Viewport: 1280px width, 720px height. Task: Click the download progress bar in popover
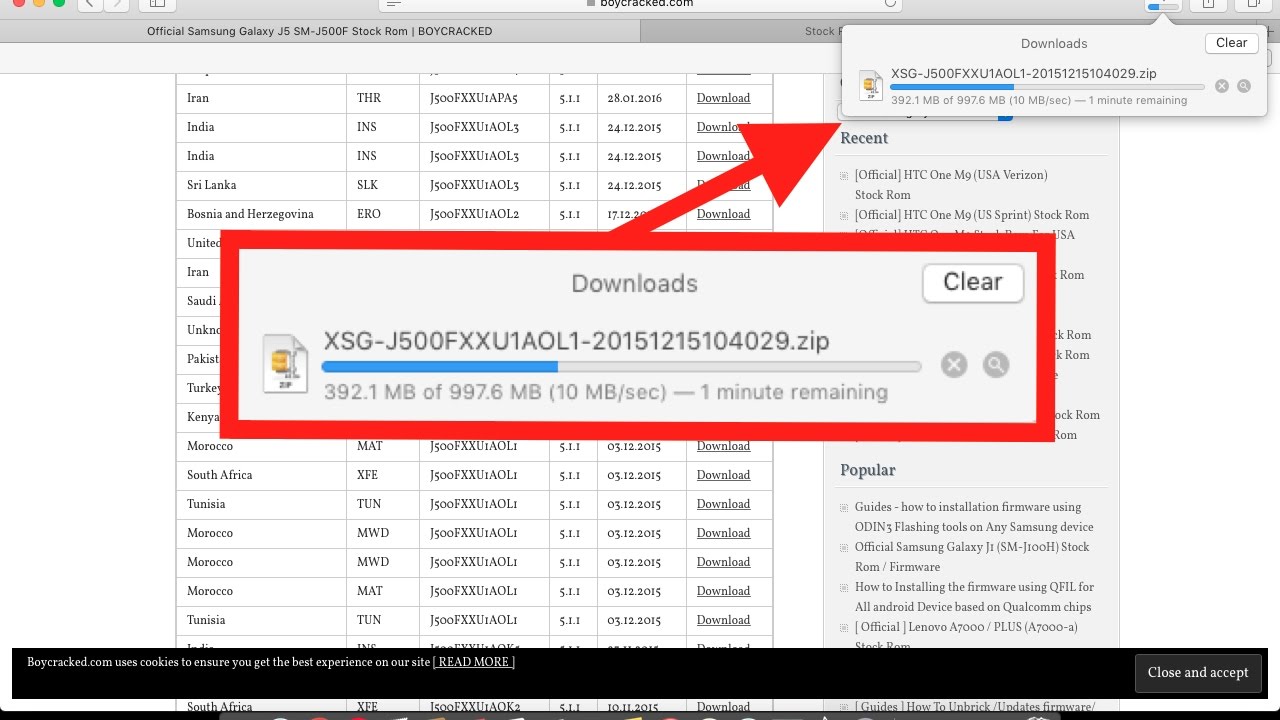click(x=1047, y=88)
